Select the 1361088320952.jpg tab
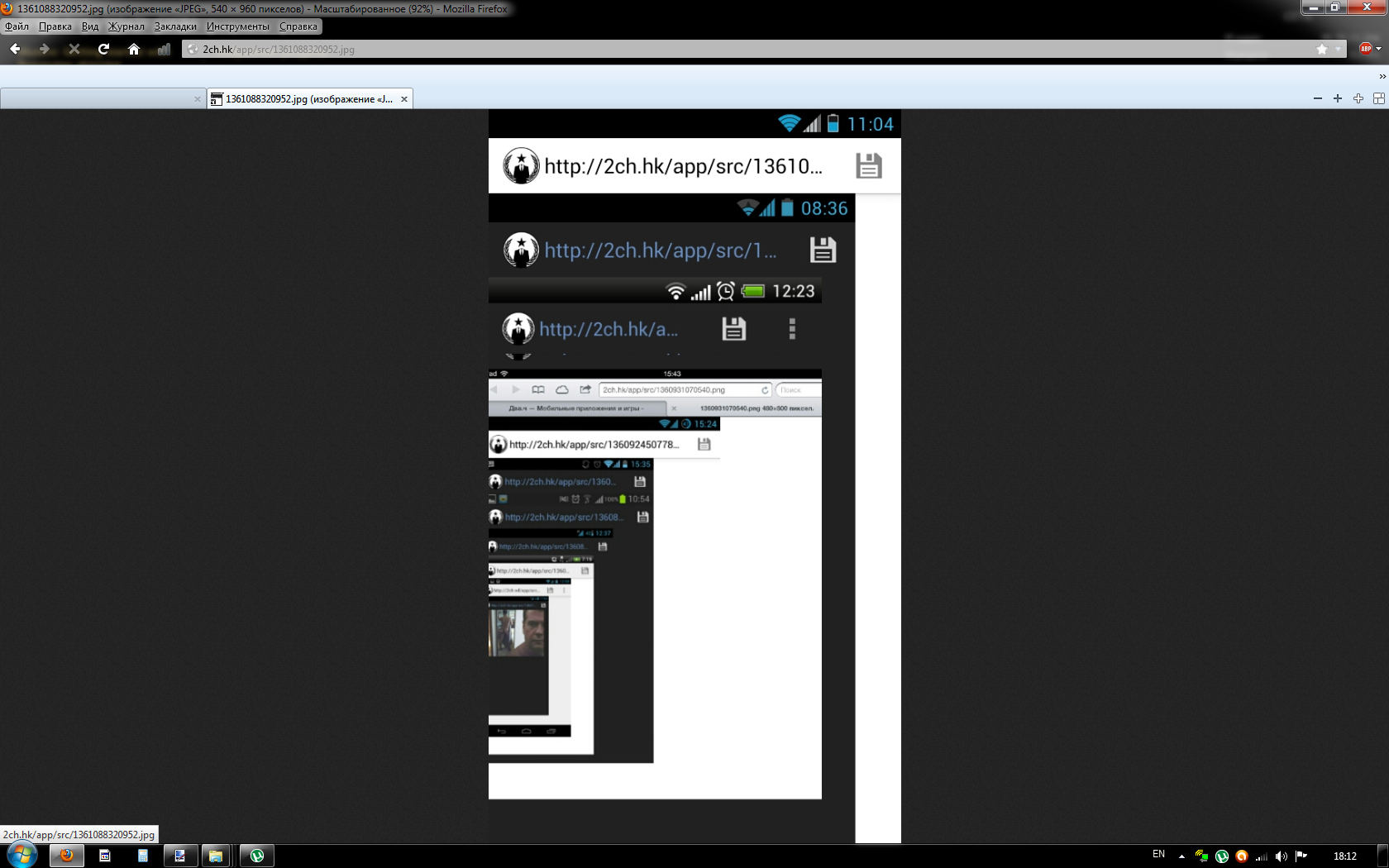Screen dimensions: 1389x868 tap(308, 98)
